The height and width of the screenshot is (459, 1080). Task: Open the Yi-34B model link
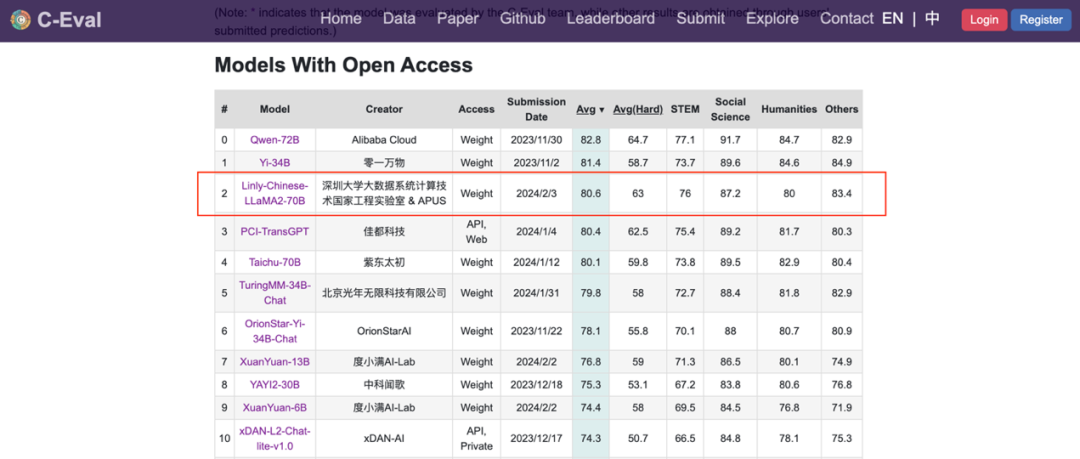[x=274, y=163]
